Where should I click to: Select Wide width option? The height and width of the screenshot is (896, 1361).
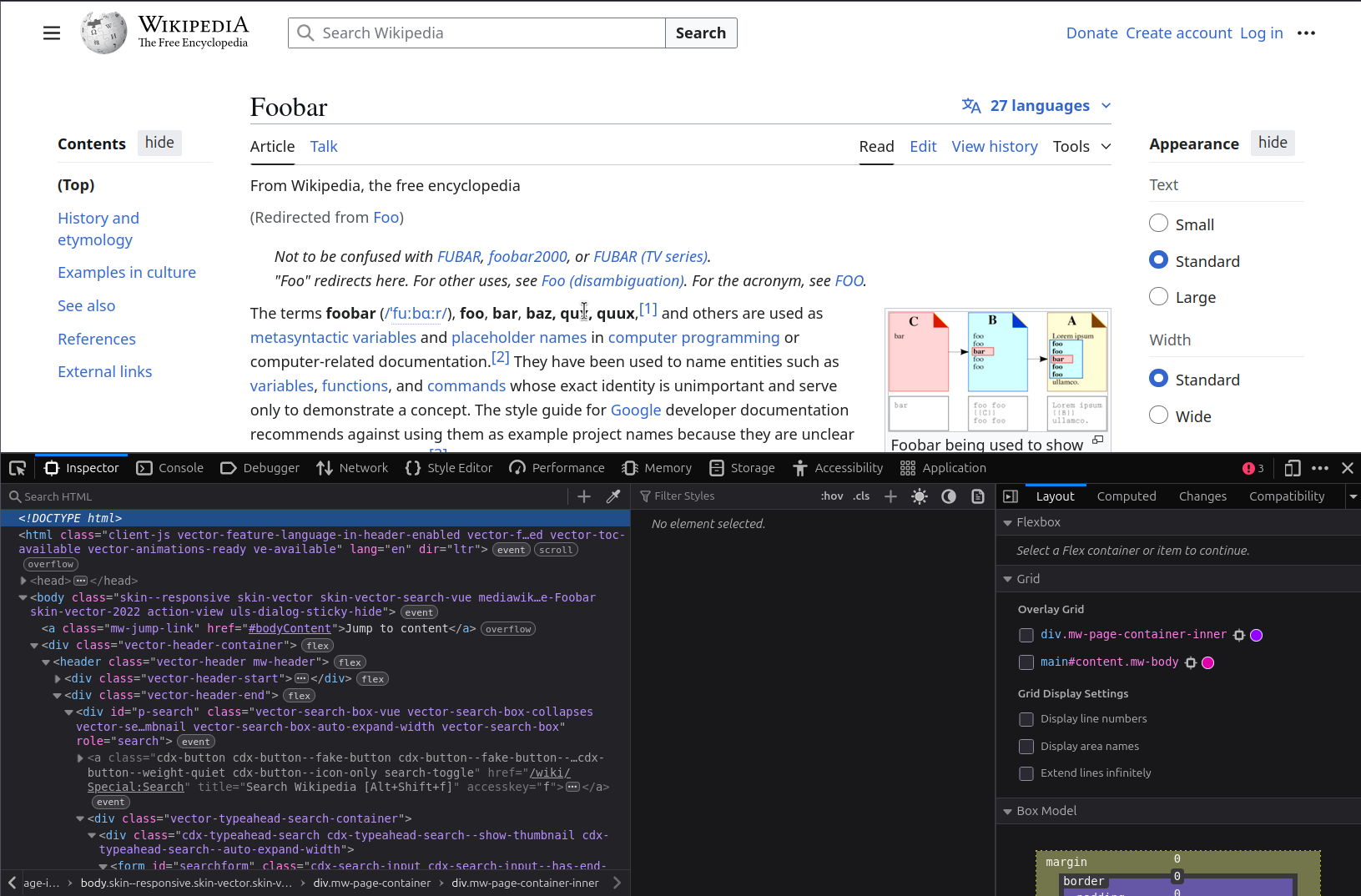click(1158, 415)
